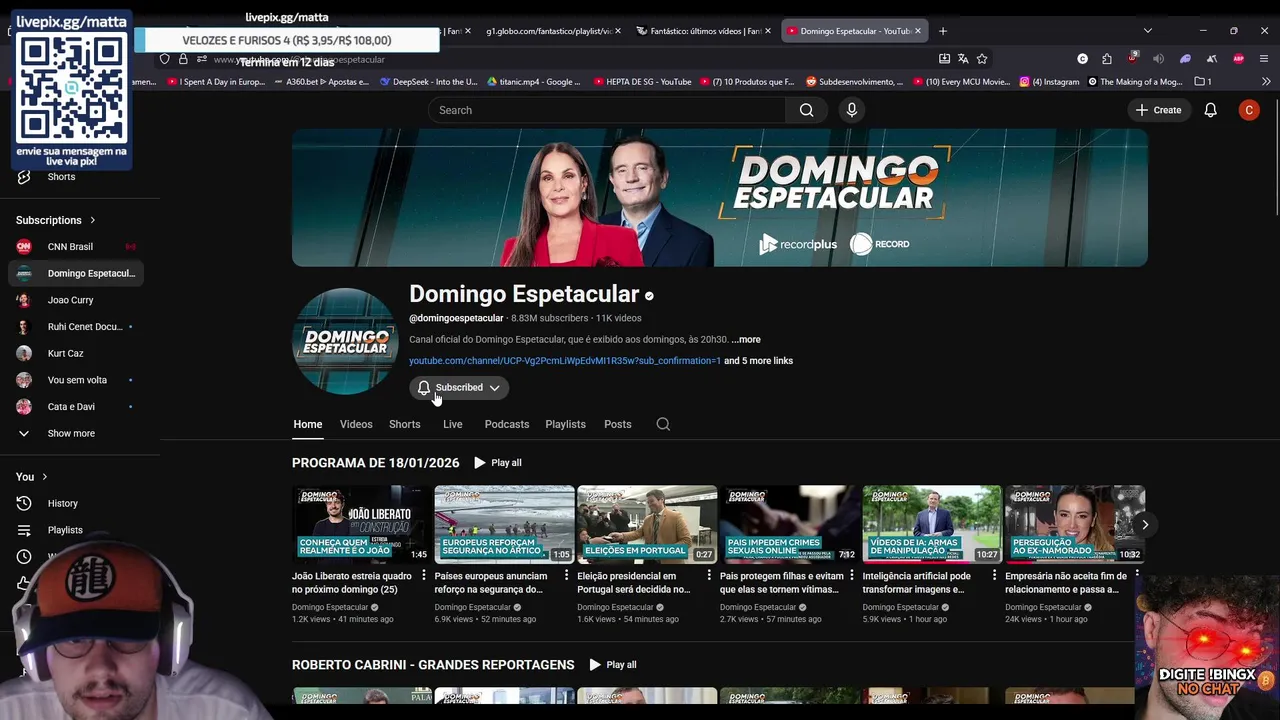This screenshot has width=1280, height=720.
Task: Open The Making of a Mog bookmark
Action: tap(1135, 82)
